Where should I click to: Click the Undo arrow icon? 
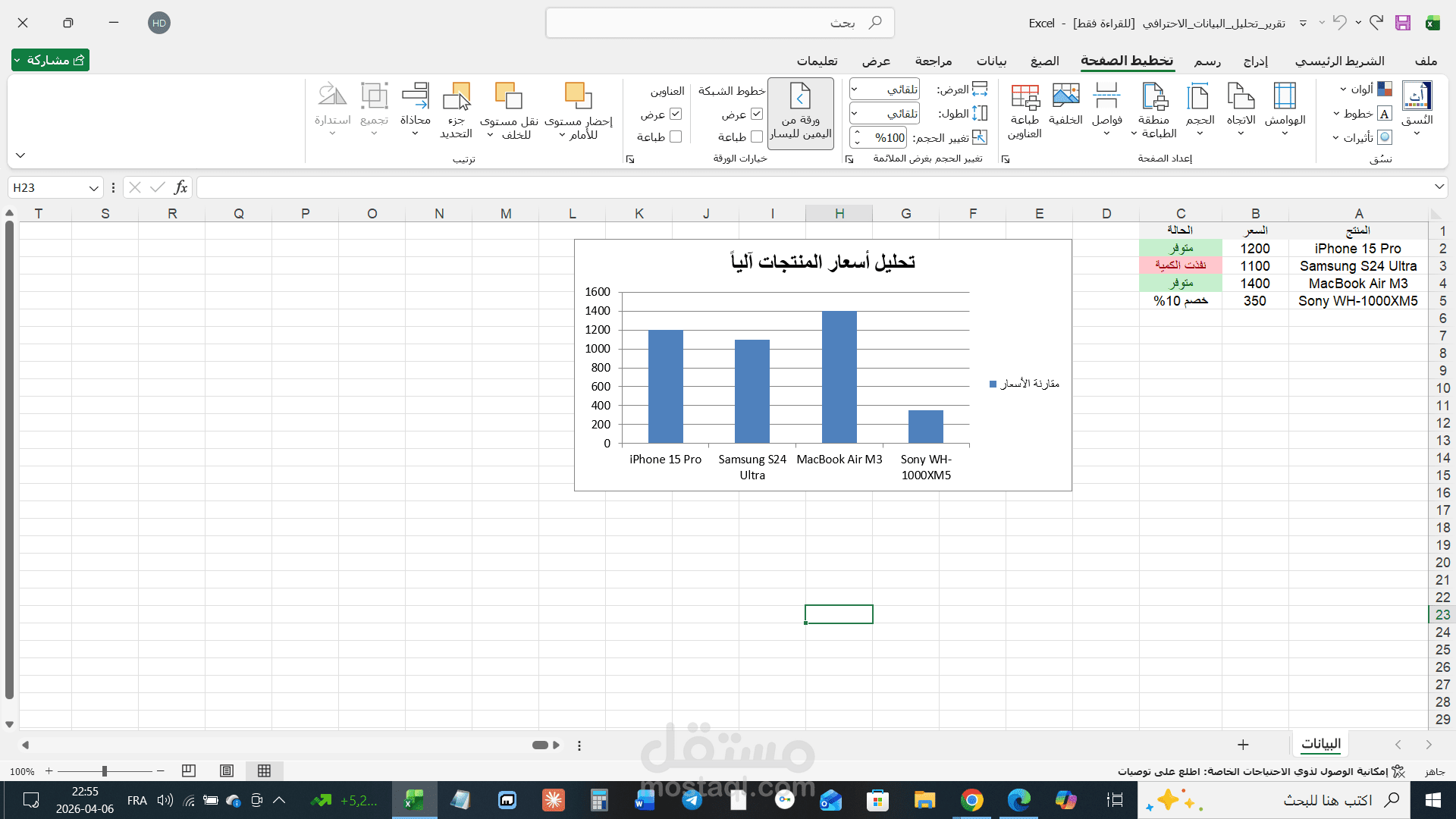click(1340, 22)
